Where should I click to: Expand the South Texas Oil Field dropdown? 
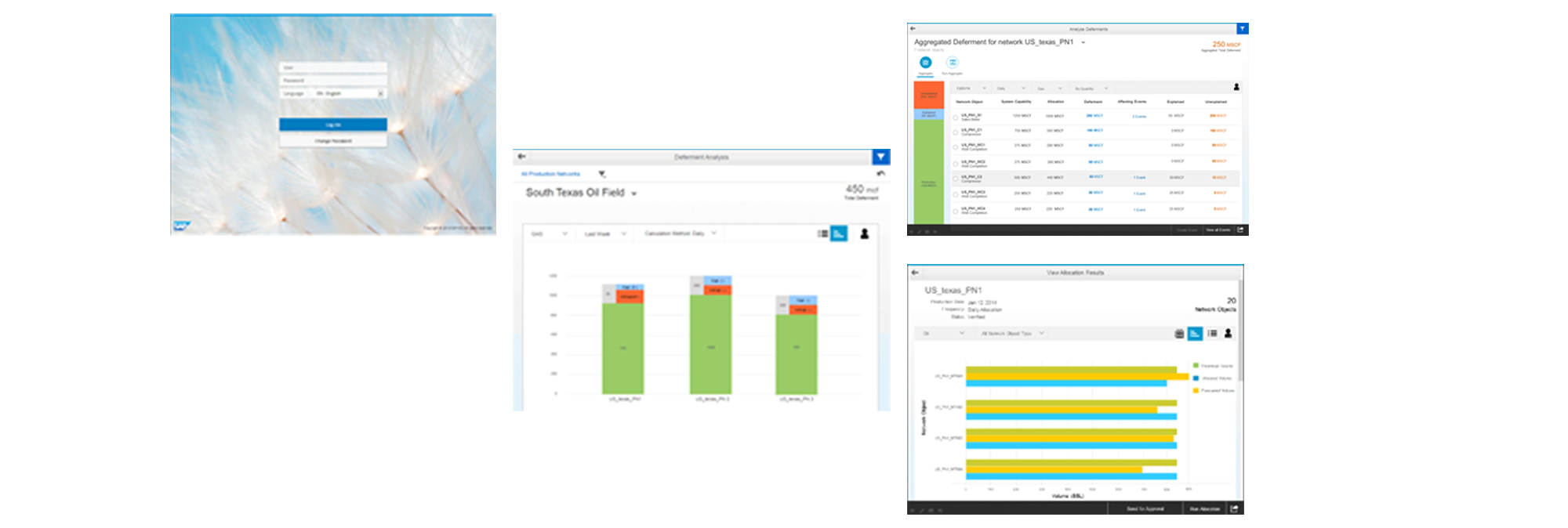click(634, 193)
